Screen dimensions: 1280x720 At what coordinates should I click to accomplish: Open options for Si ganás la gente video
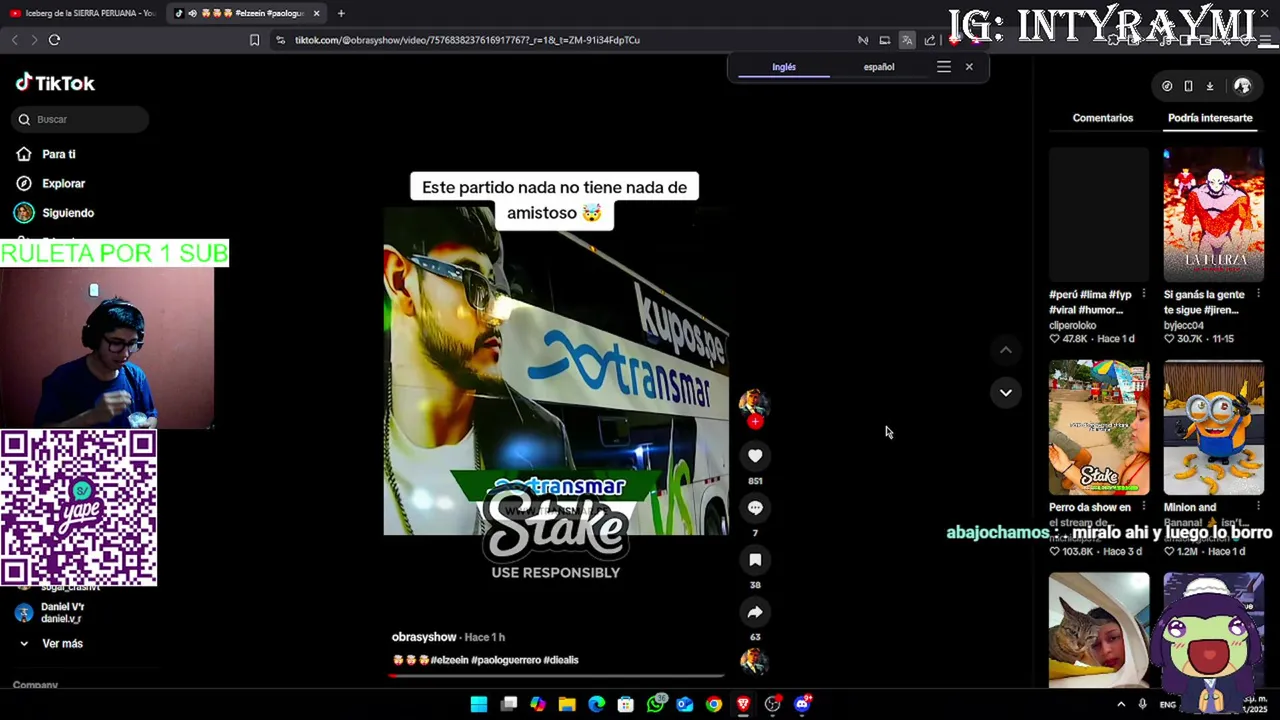point(1258,295)
